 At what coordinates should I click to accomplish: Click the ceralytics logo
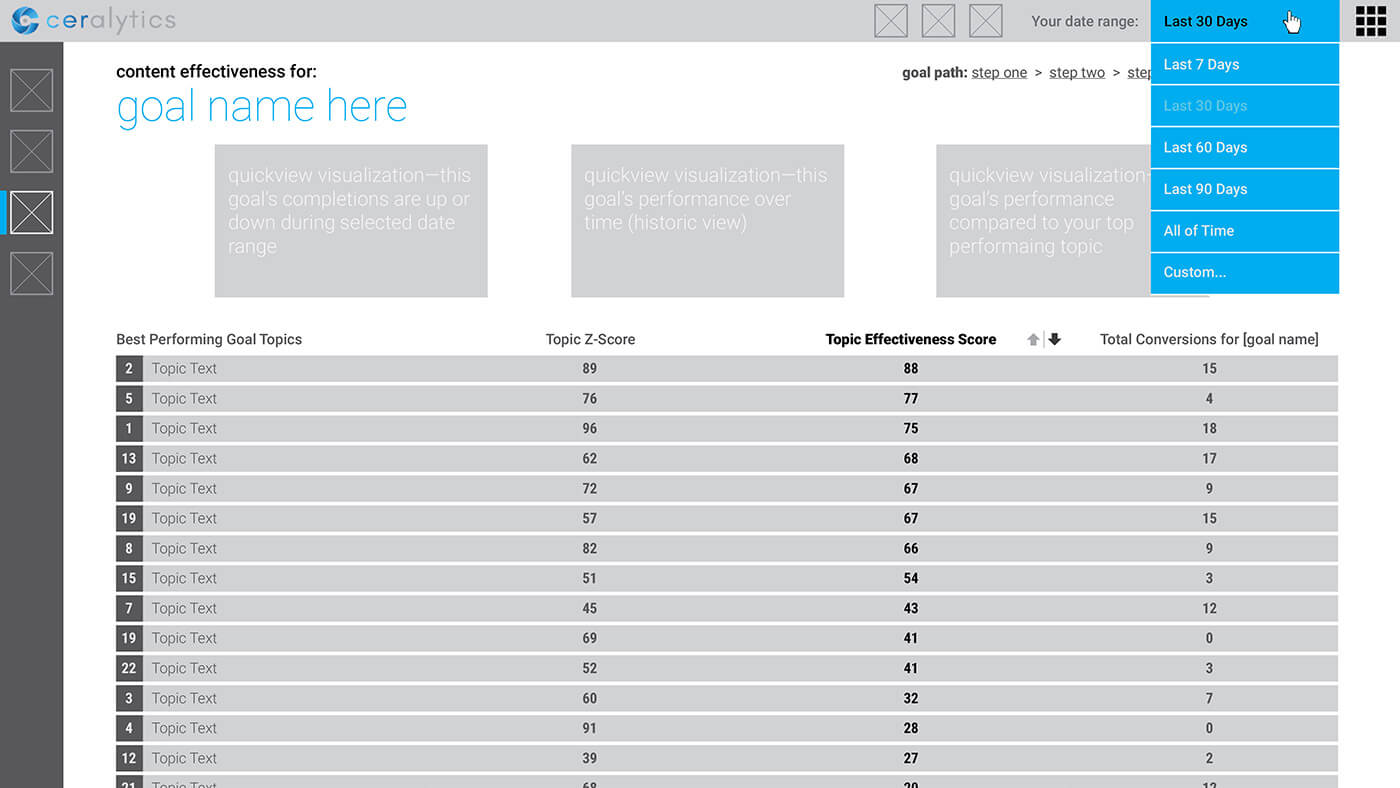[92, 20]
